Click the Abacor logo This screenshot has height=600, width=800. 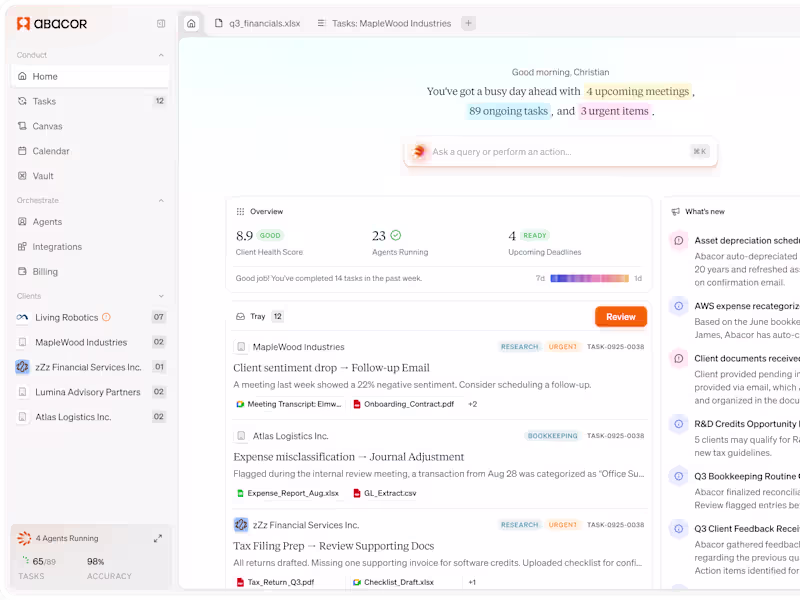(x=52, y=23)
